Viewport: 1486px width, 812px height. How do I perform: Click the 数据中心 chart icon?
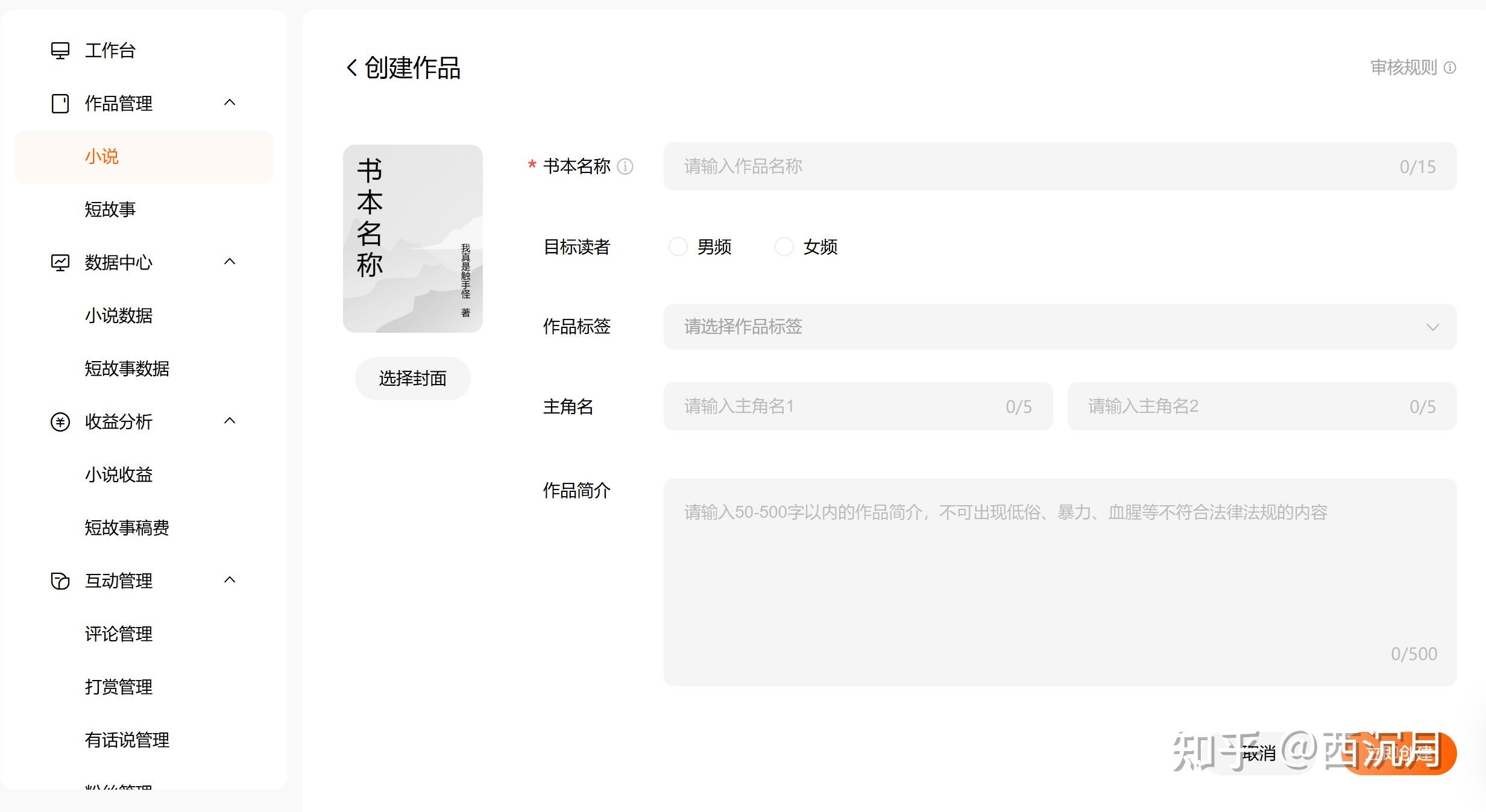click(60, 263)
